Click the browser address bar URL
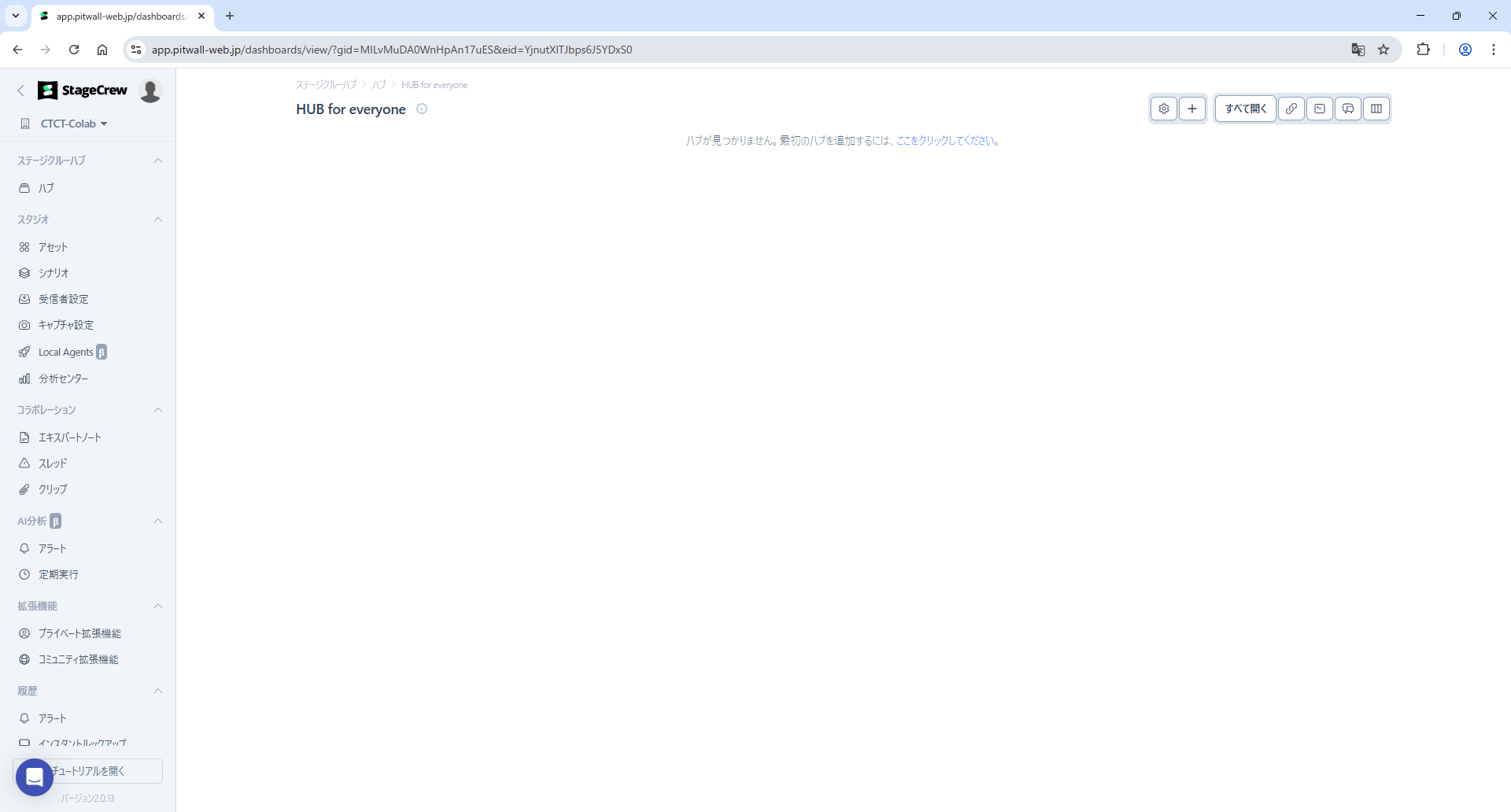Screen dimensions: 1511x812 click(391, 50)
